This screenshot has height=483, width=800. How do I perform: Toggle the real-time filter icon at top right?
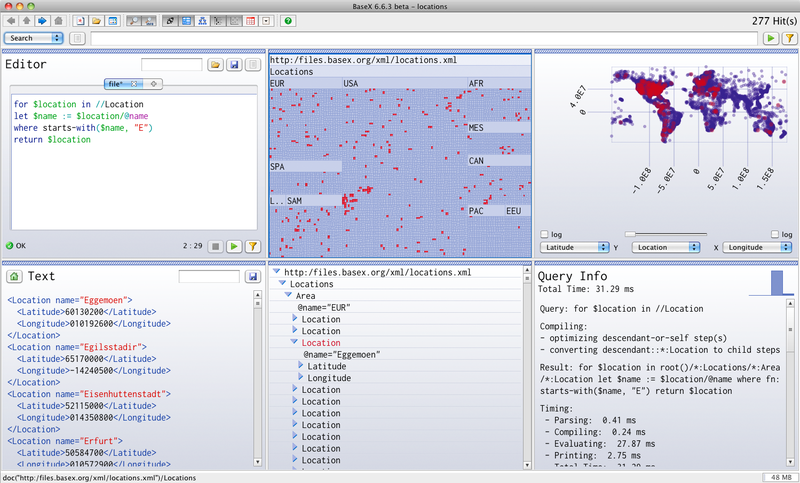pos(789,38)
